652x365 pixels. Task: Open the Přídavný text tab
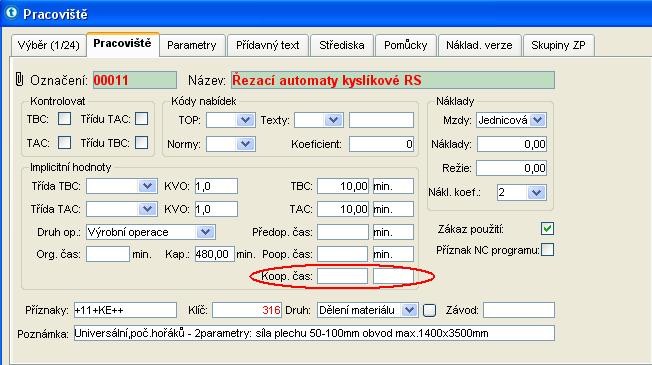point(267,45)
